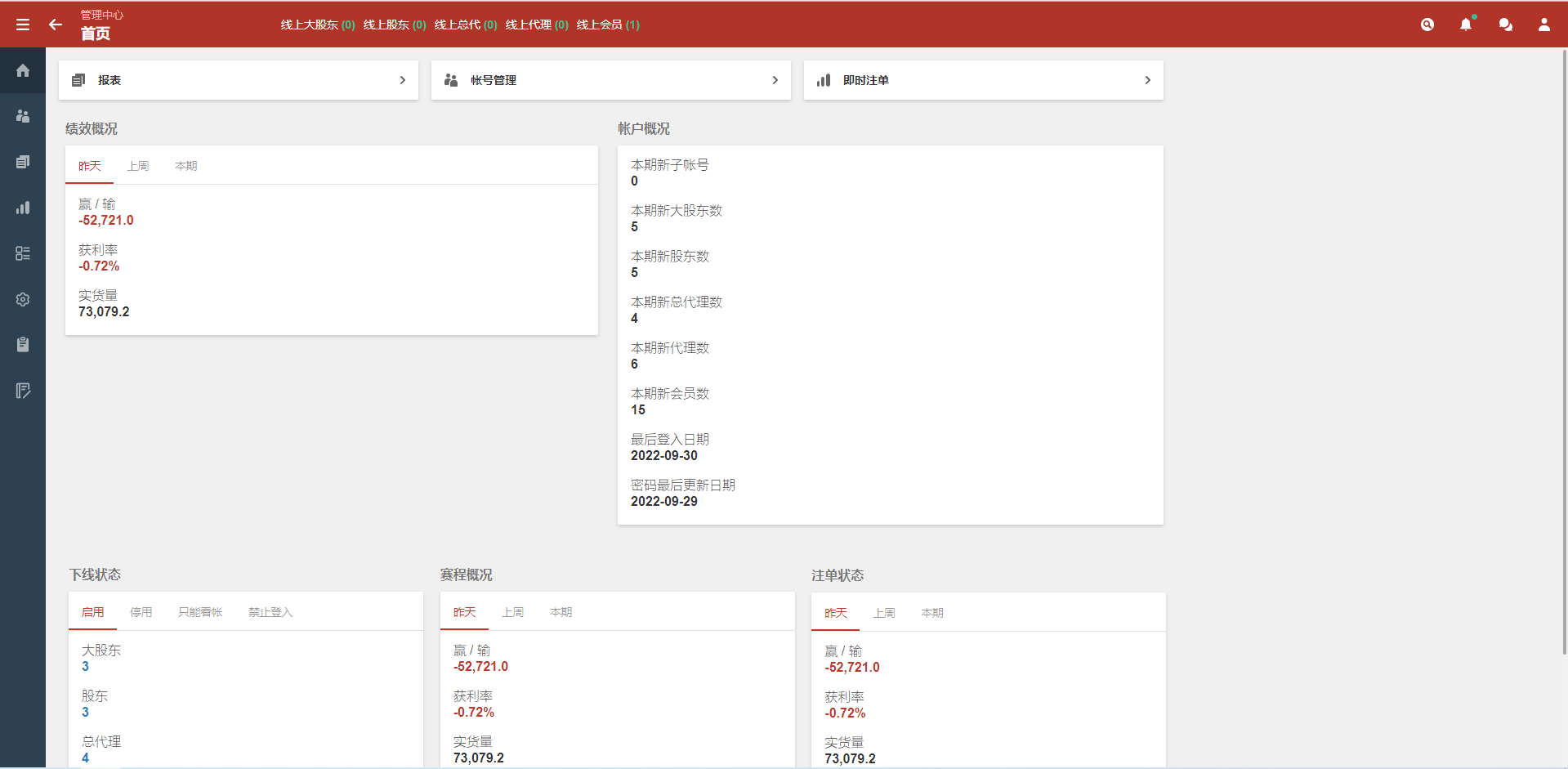1568x769 pixels.
Task: Select 停用 tab in 下线状态
Action: tap(141, 611)
